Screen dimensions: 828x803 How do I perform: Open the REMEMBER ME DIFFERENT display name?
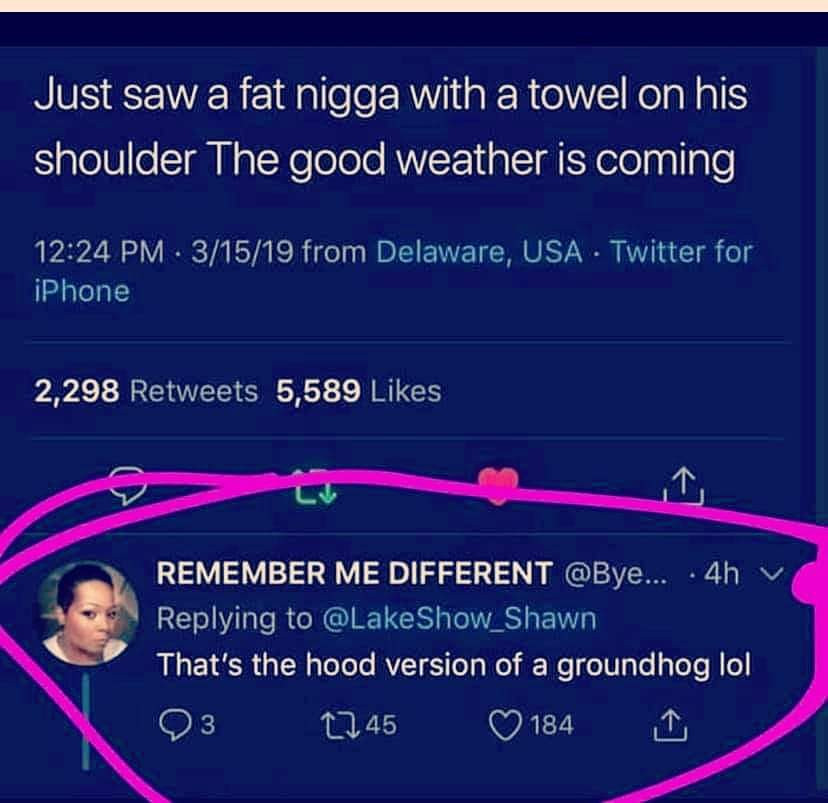point(354,573)
